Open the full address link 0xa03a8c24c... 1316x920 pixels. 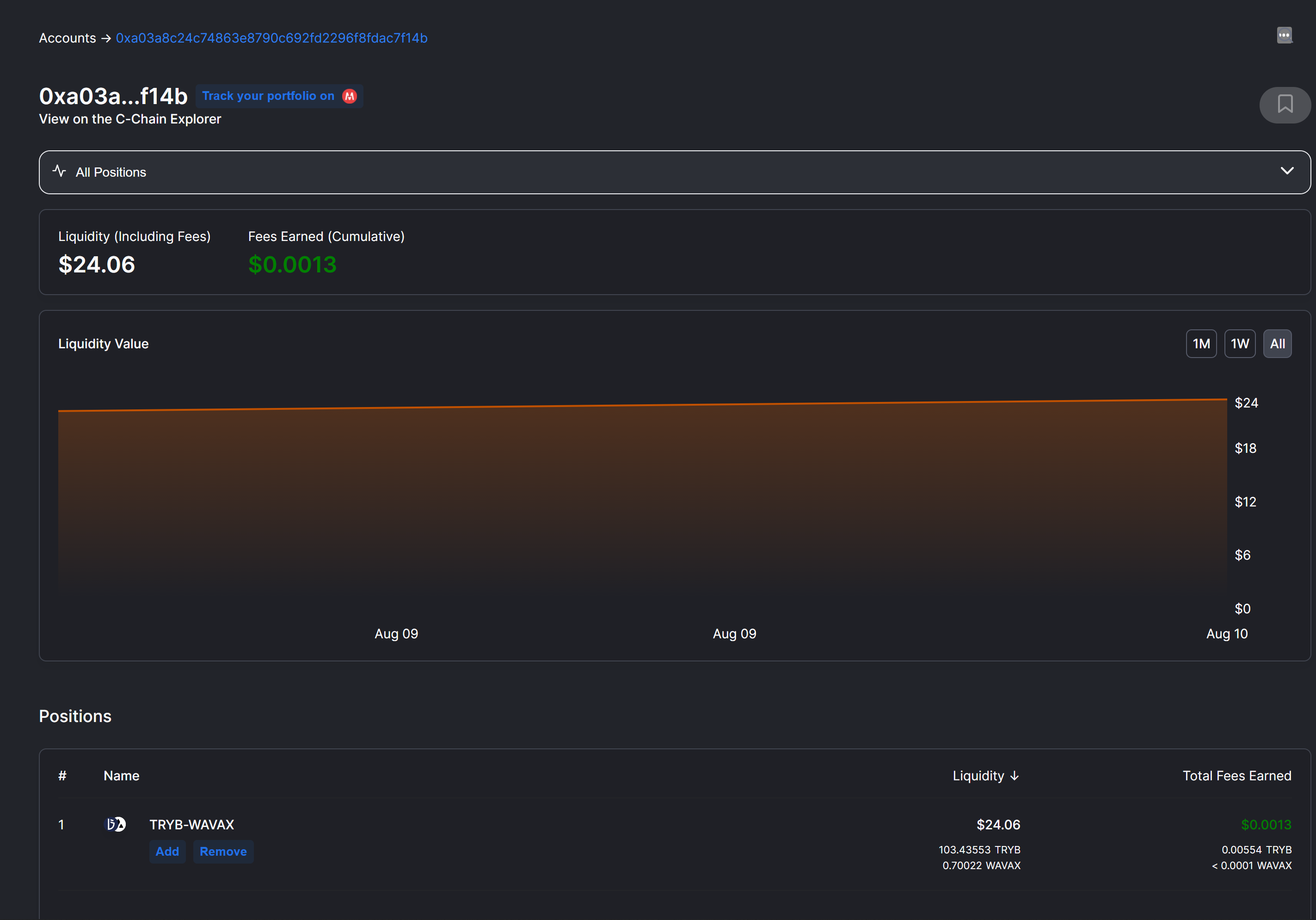pyautogui.click(x=272, y=38)
